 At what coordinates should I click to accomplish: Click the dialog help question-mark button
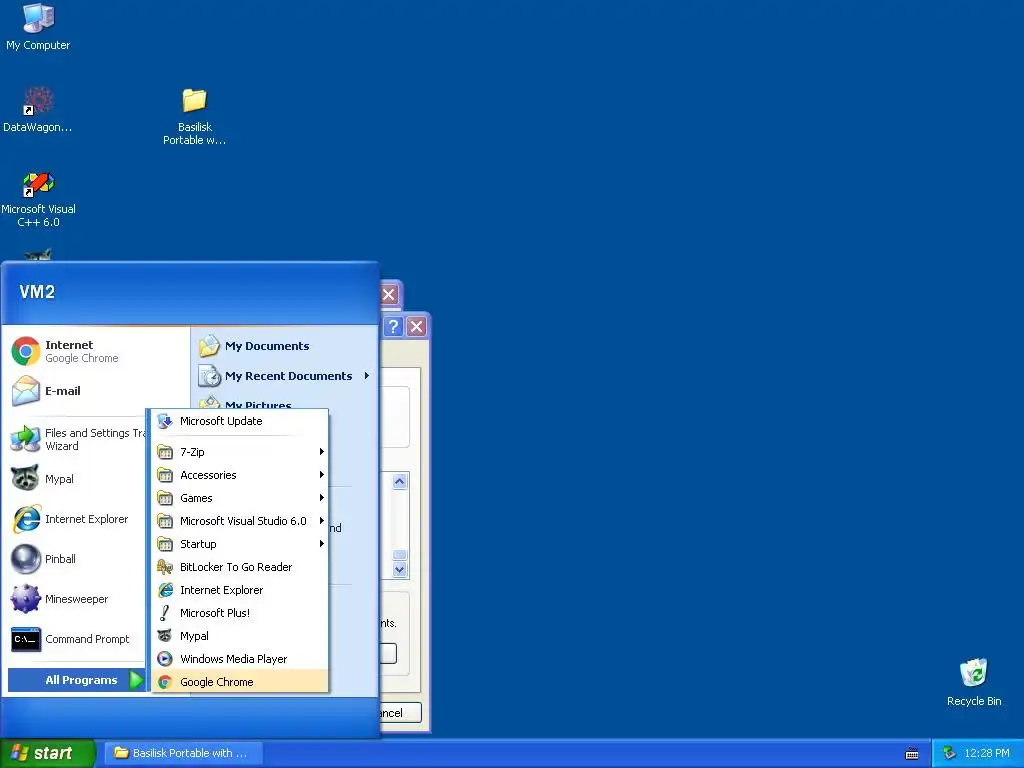[x=393, y=327]
